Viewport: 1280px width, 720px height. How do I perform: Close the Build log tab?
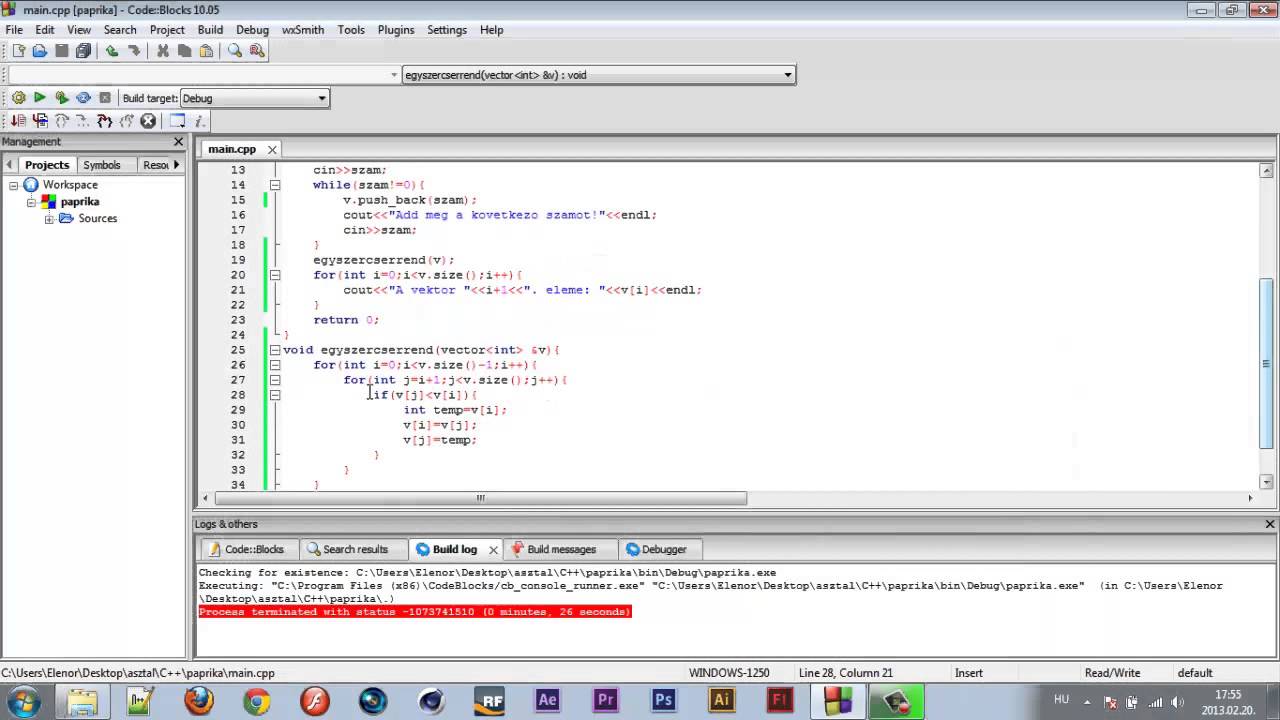(493, 550)
